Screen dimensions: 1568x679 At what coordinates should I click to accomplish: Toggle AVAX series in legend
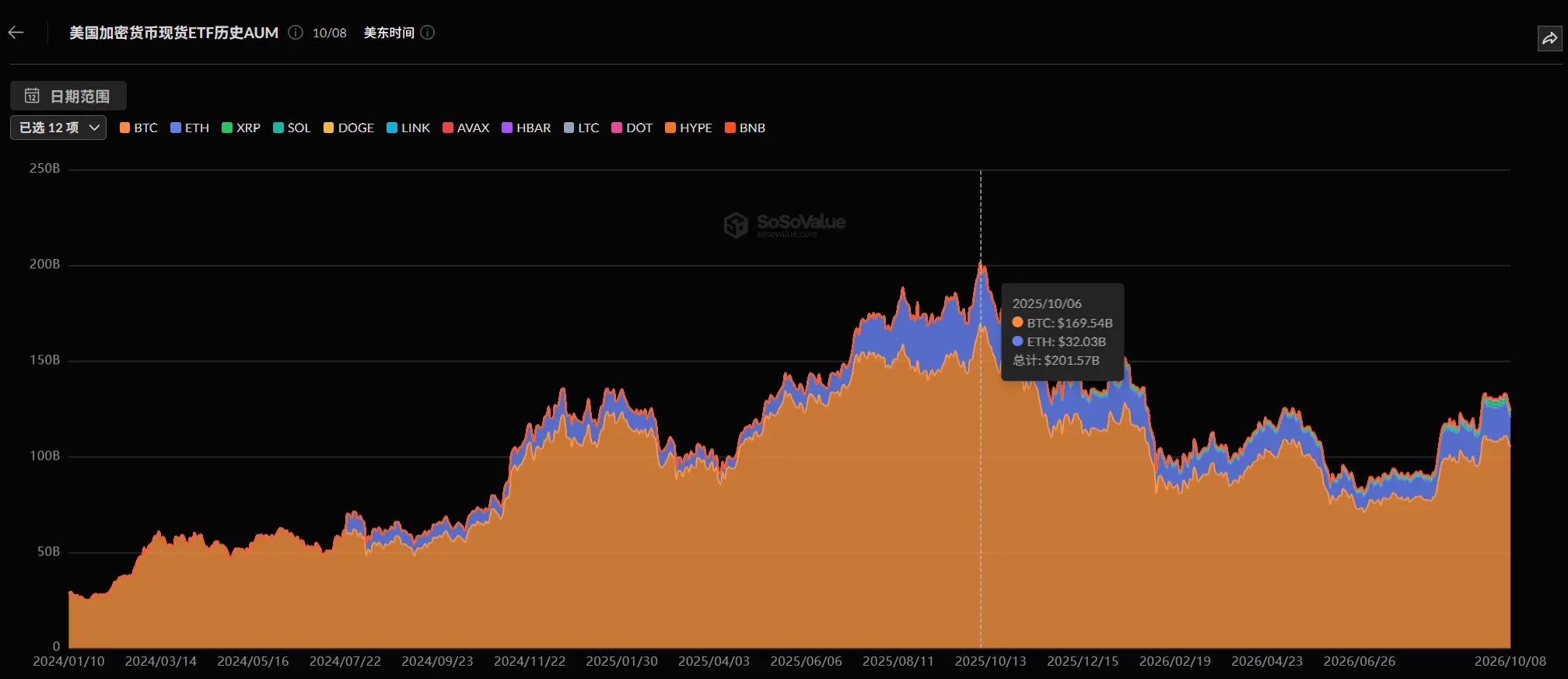click(466, 128)
